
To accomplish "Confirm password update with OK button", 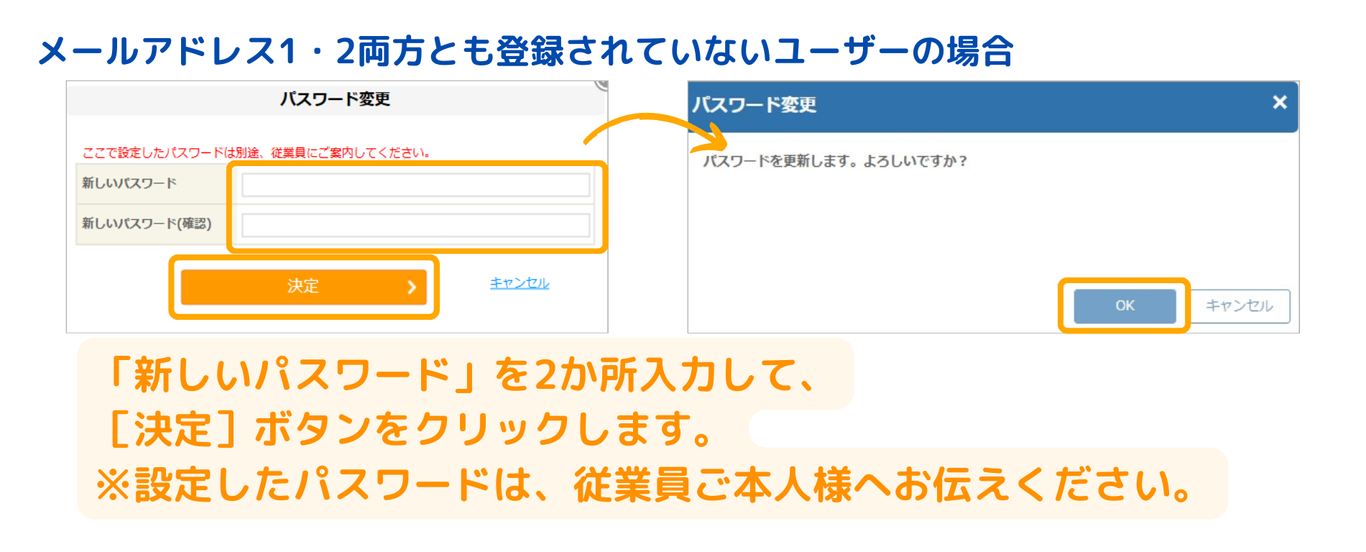I will point(1124,306).
